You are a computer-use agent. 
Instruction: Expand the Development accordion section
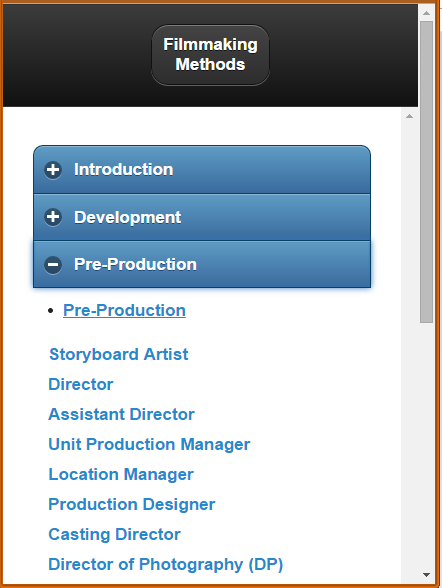pos(202,217)
